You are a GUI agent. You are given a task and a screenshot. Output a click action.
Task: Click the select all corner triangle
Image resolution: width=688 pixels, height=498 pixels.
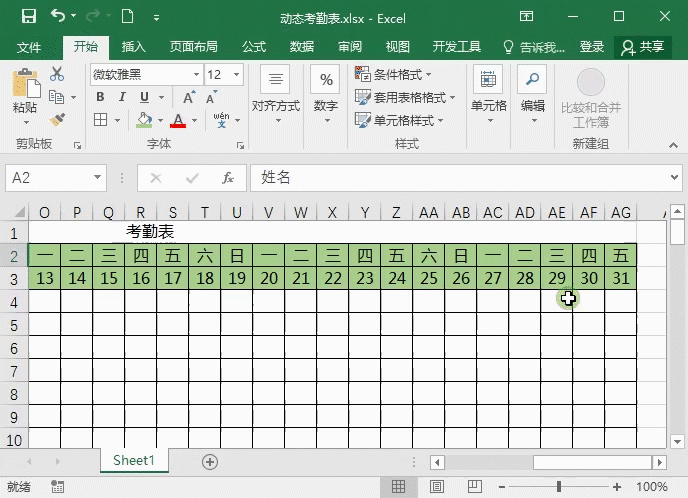coord(19,213)
